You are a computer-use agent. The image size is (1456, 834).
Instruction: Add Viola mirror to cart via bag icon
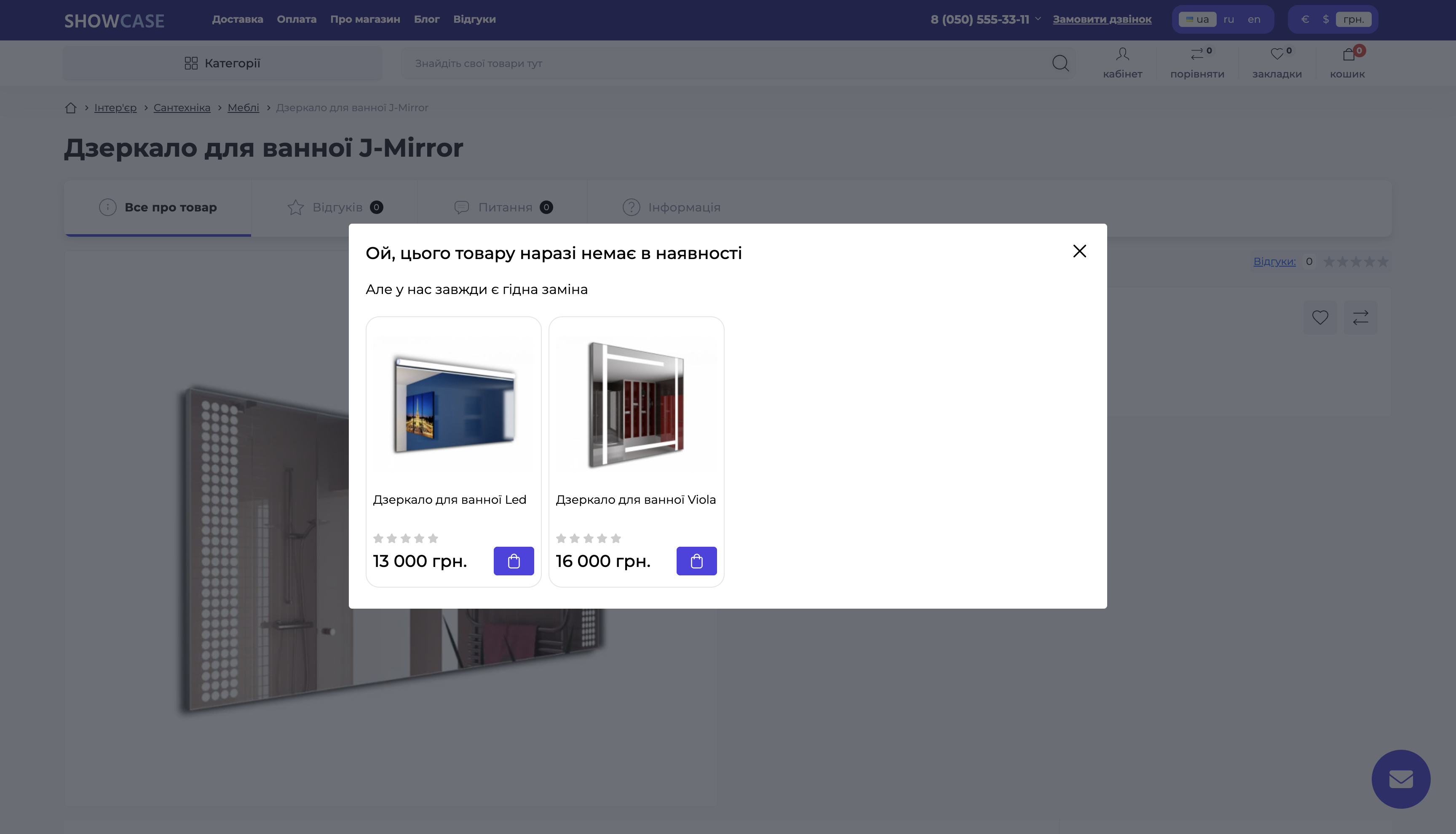tap(696, 561)
